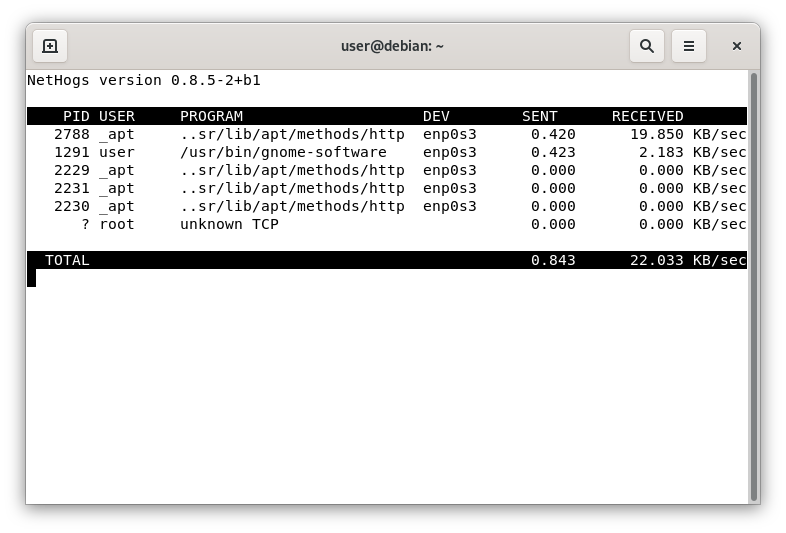The width and height of the screenshot is (786, 533).
Task: Click the PID 2231 row
Action: click(387, 189)
